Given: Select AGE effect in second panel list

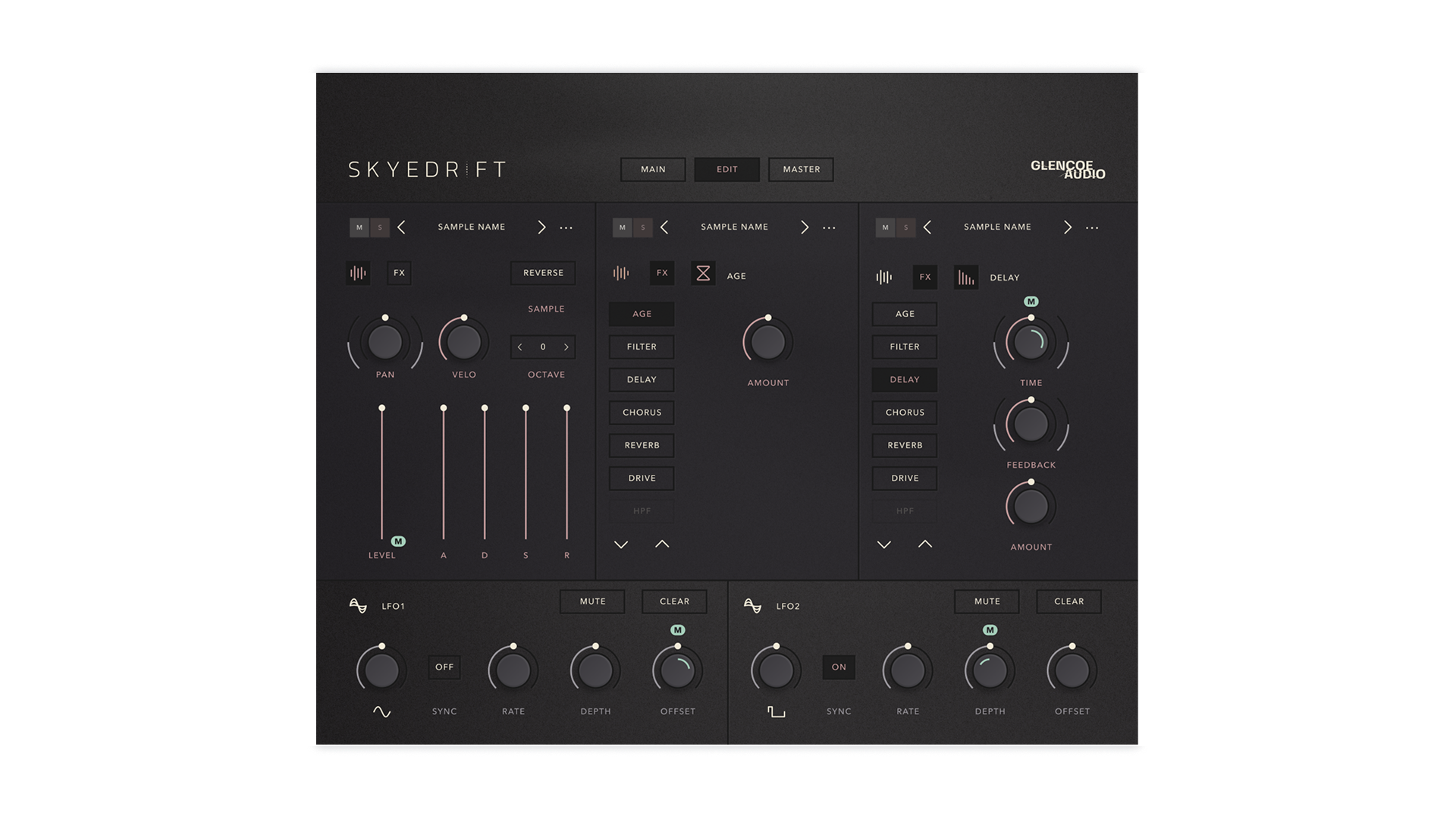Looking at the screenshot, I should pos(642,314).
